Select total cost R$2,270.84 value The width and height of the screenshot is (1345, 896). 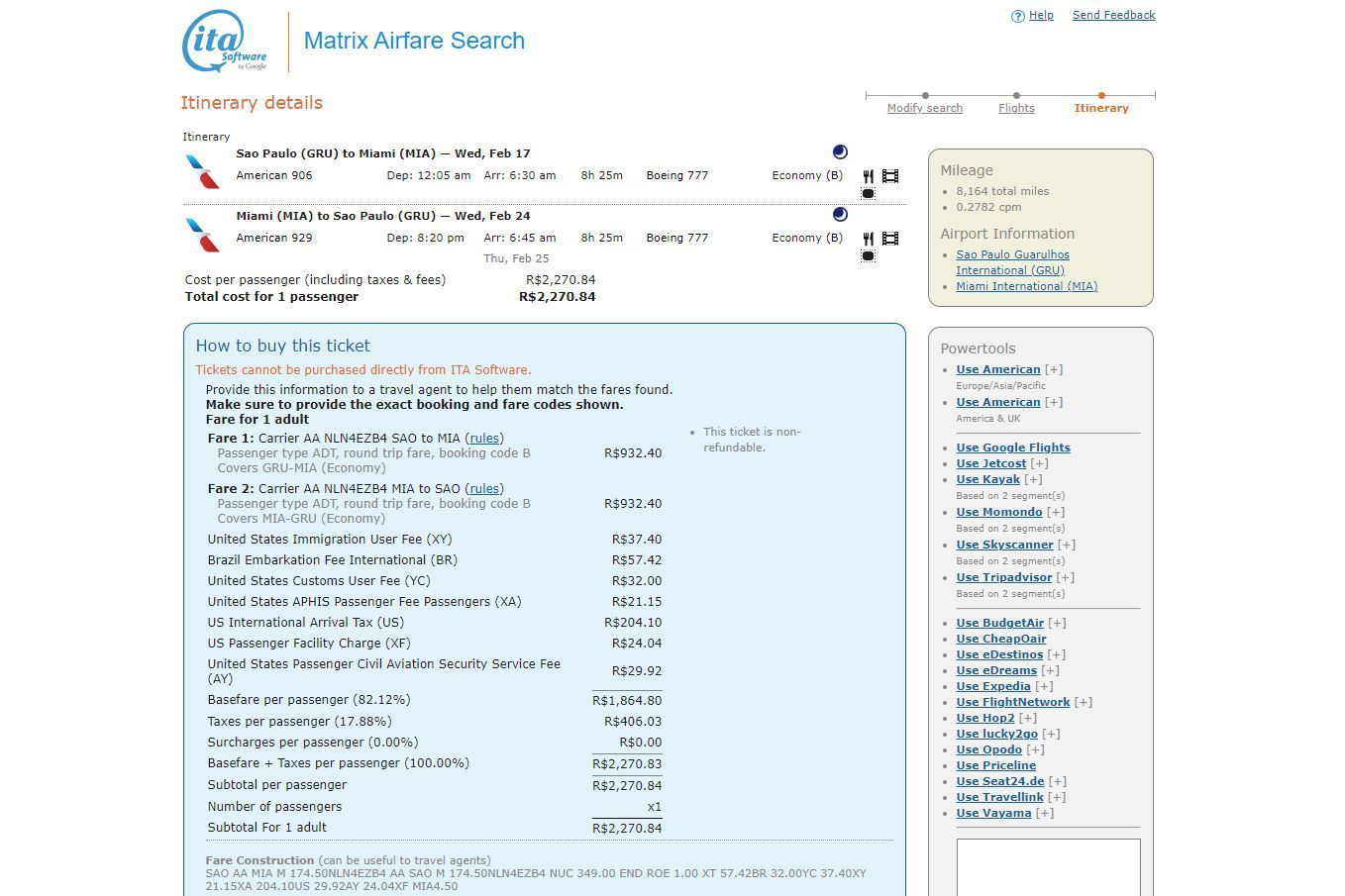coord(558,296)
